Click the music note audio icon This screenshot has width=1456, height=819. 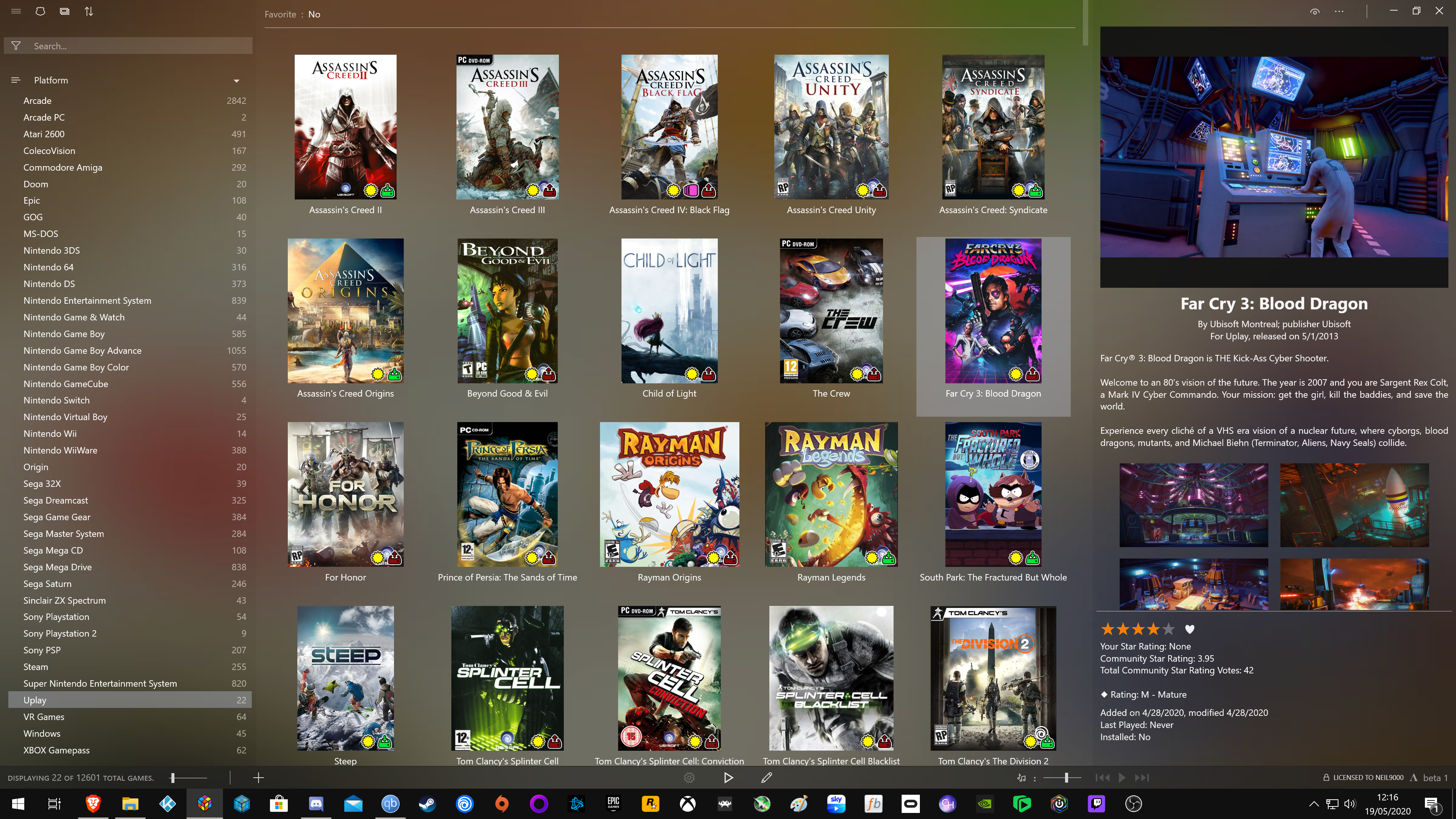pyautogui.click(x=1021, y=778)
